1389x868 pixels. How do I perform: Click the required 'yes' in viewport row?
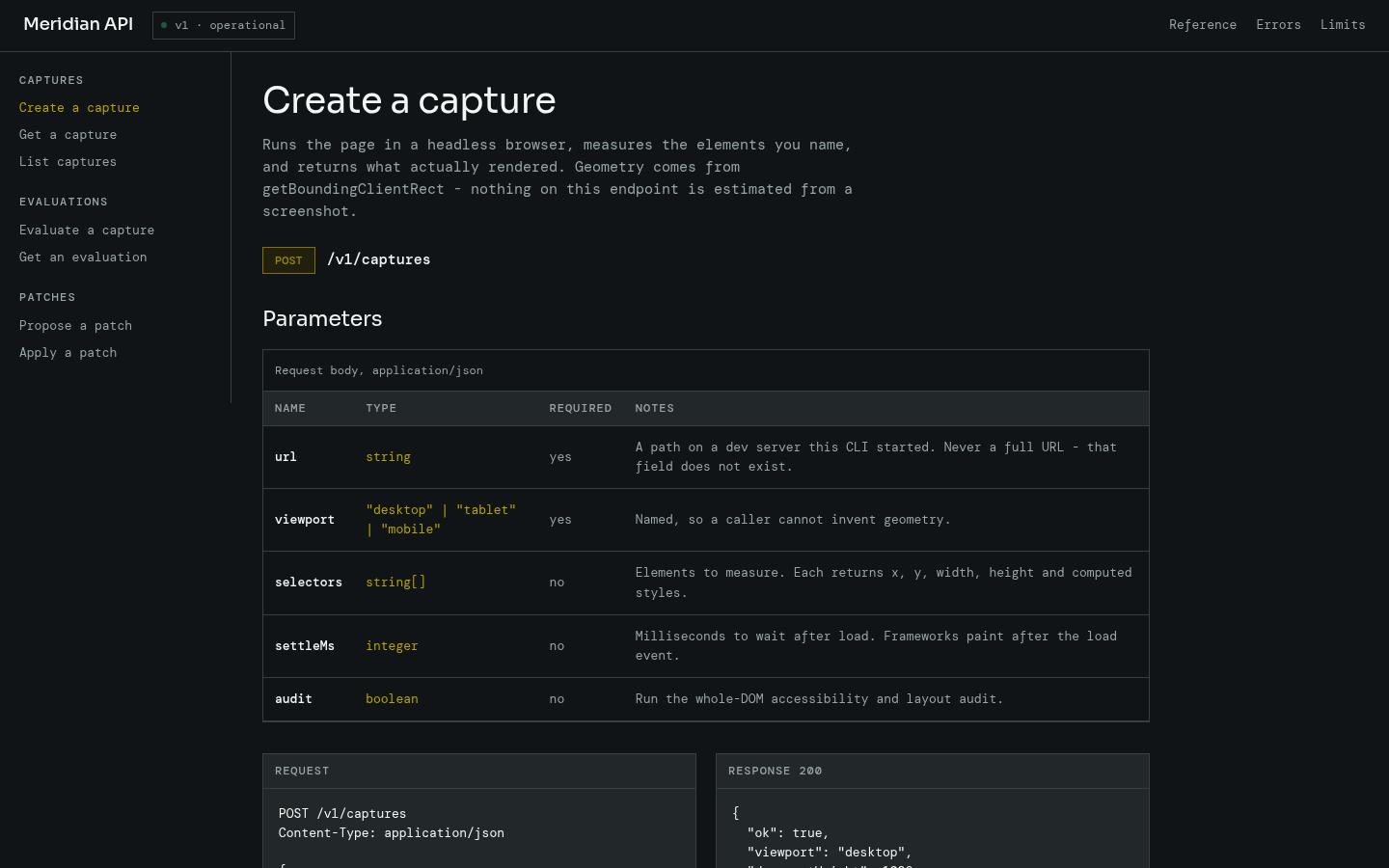pos(560,520)
